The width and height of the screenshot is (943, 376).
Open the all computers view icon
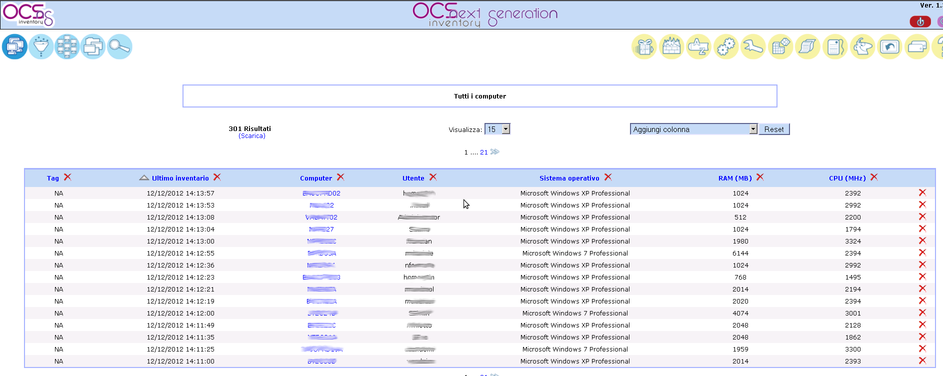coord(14,46)
